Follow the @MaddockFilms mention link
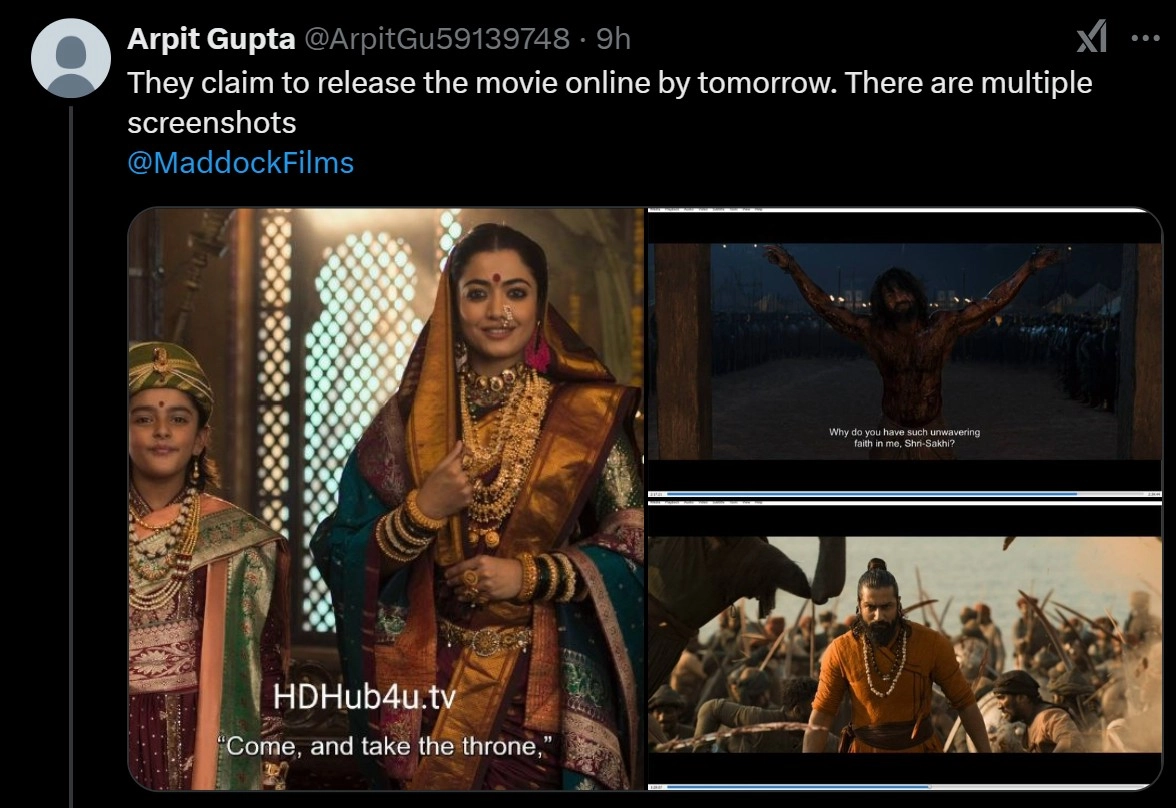This screenshot has height=808, width=1176. click(x=240, y=163)
